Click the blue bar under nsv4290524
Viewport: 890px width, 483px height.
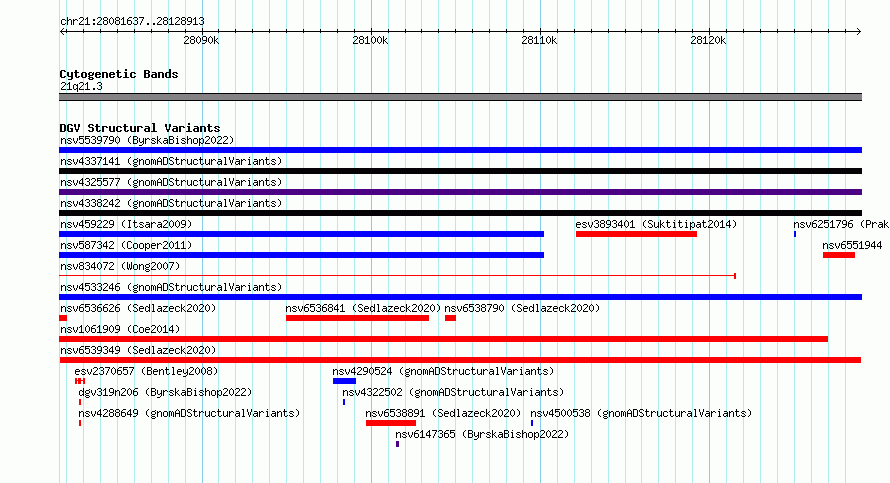(345, 381)
